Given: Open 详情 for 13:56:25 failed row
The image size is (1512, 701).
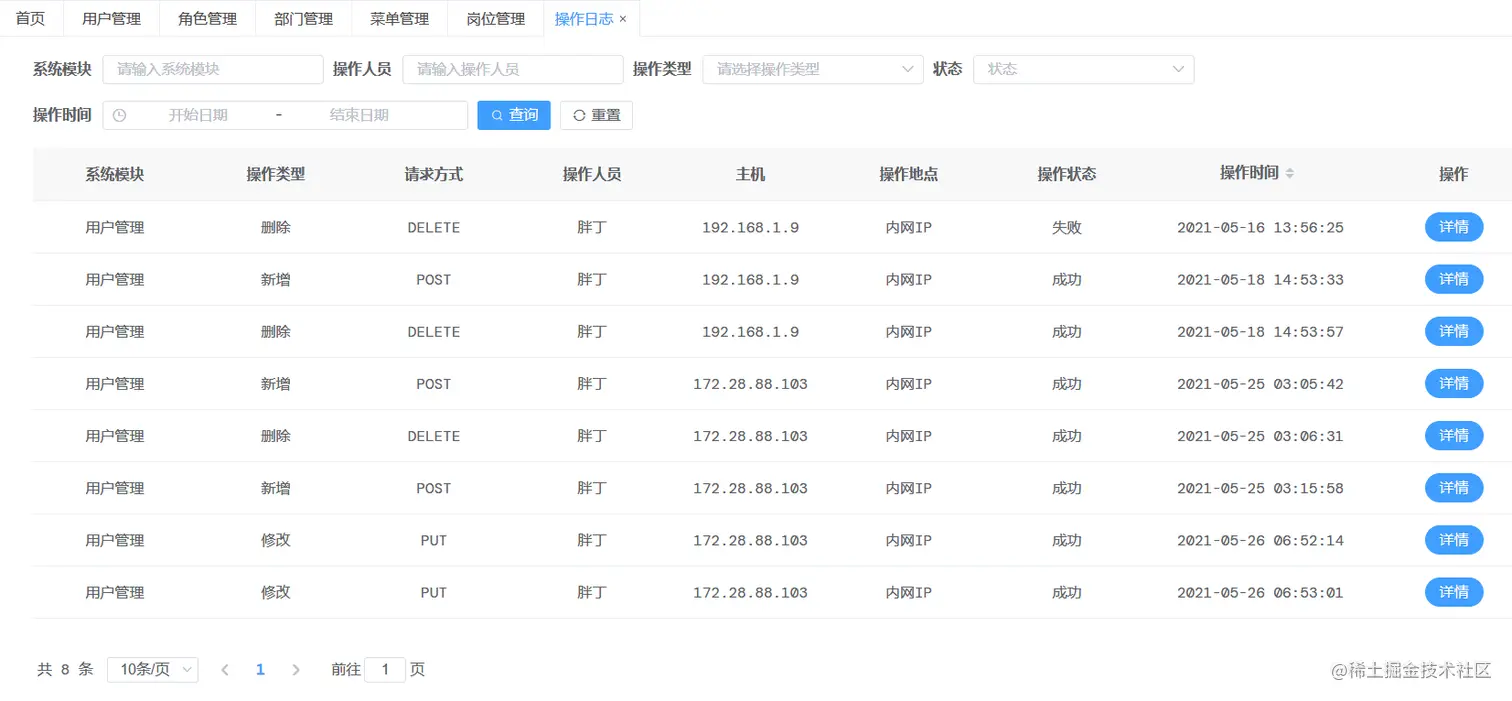Looking at the screenshot, I should (x=1454, y=227).
